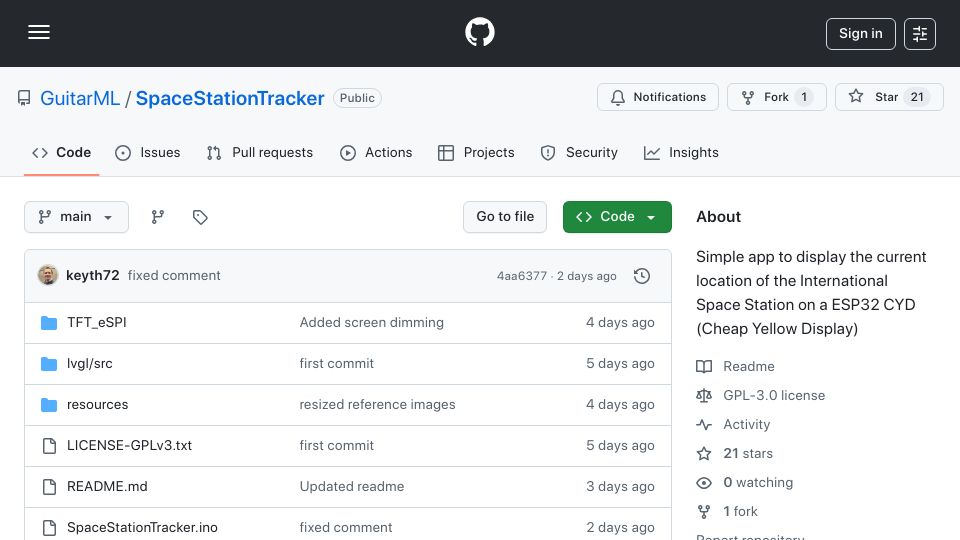Screen dimensions: 960x540
Task: Open the Activity link
Action: pos(746,424)
